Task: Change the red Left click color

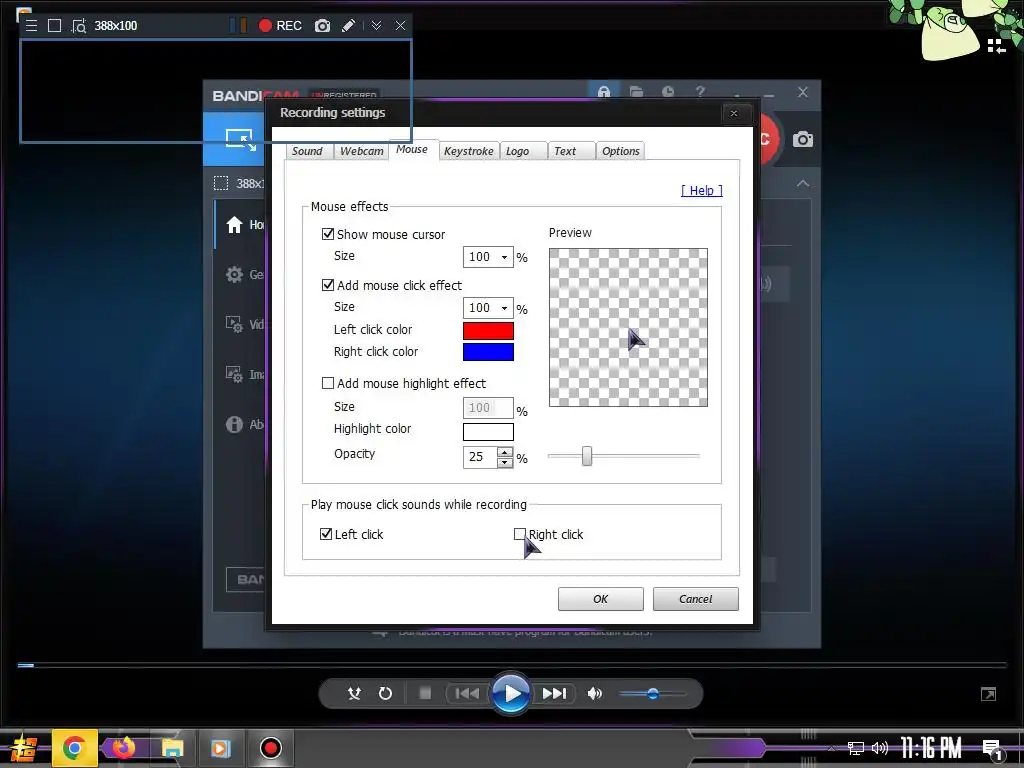Action: [x=488, y=330]
